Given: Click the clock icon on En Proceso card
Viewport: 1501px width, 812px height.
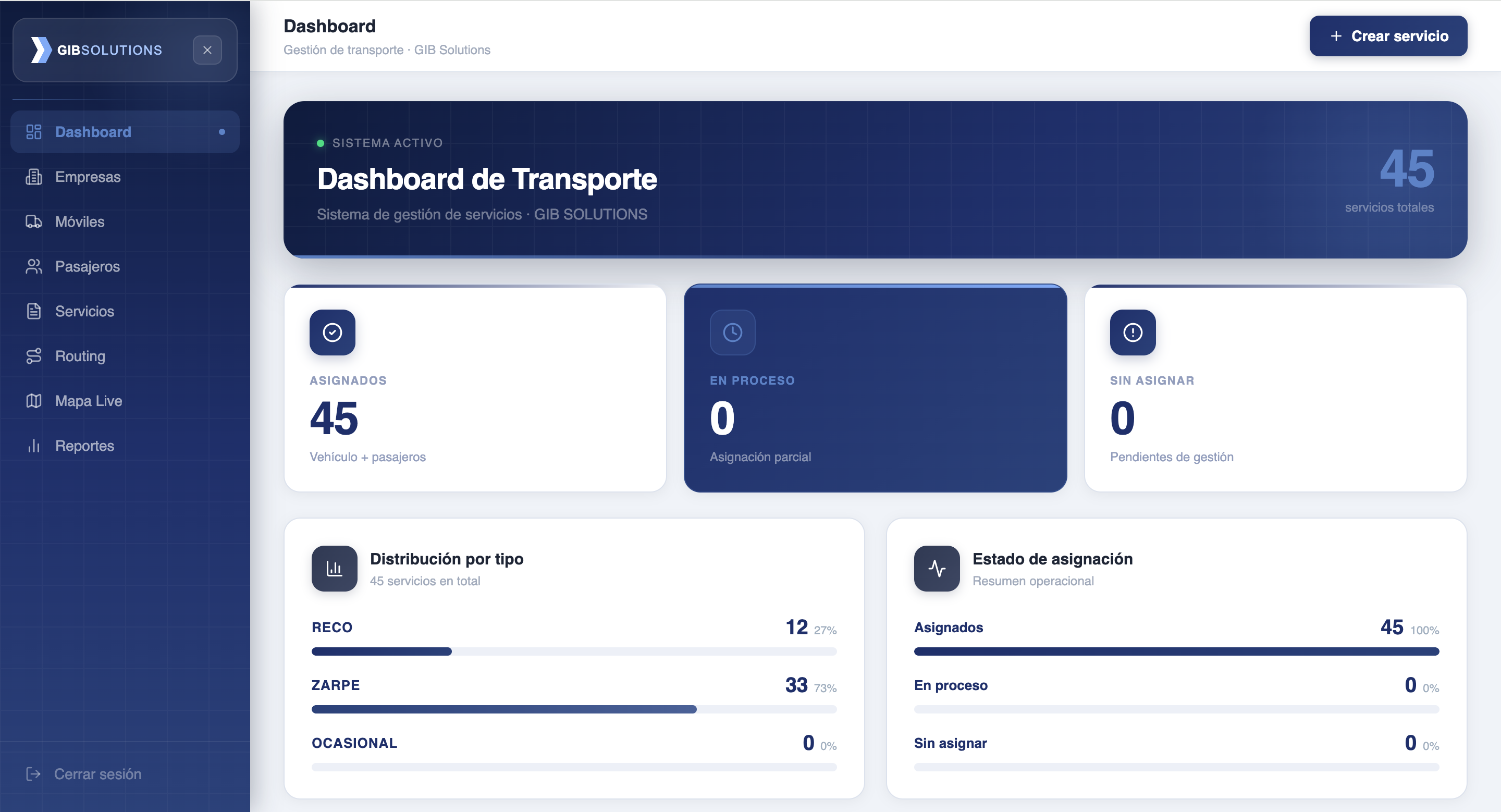Looking at the screenshot, I should [732, 332].
